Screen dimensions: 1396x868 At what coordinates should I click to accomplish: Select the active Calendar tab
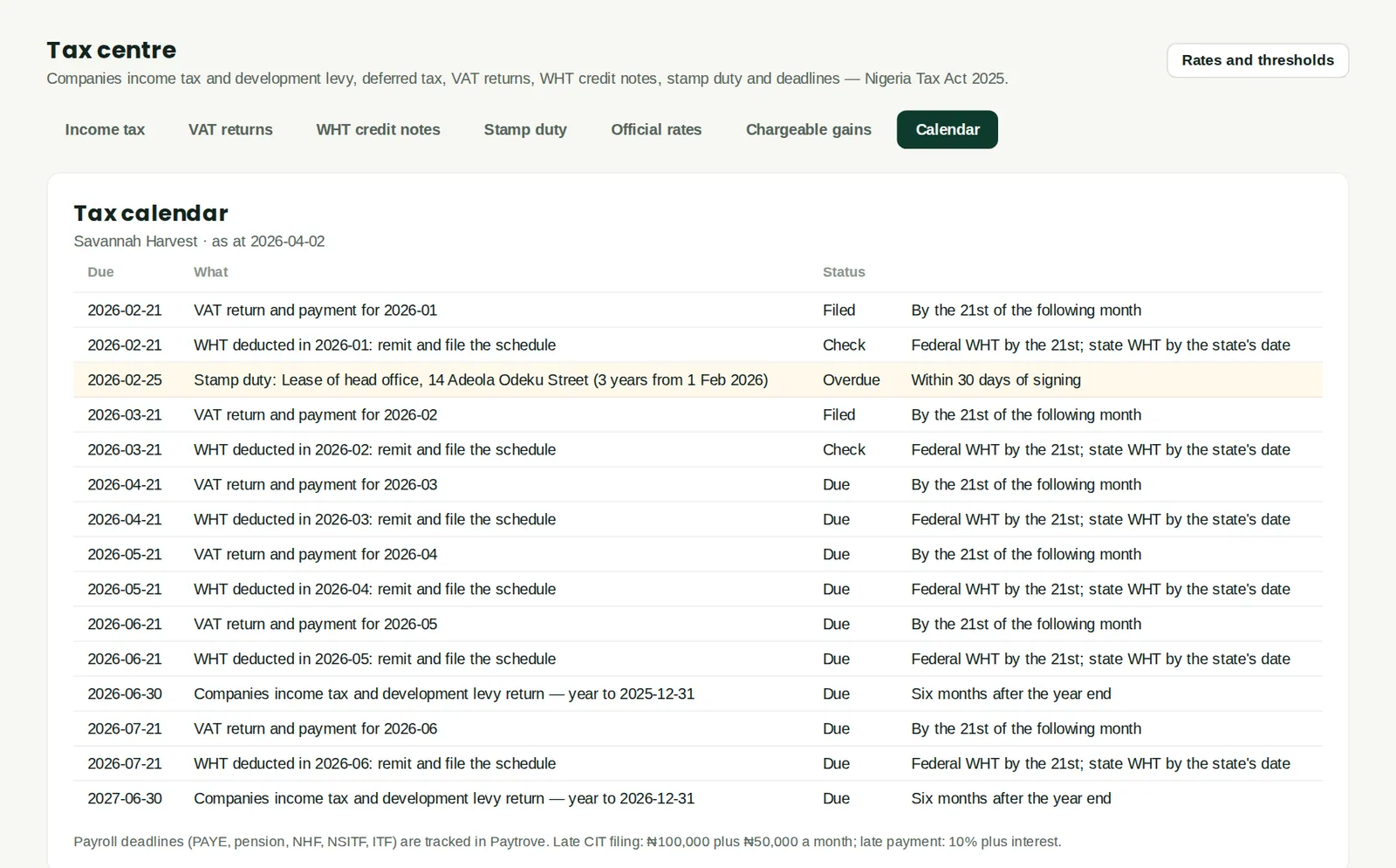[948, 130]
